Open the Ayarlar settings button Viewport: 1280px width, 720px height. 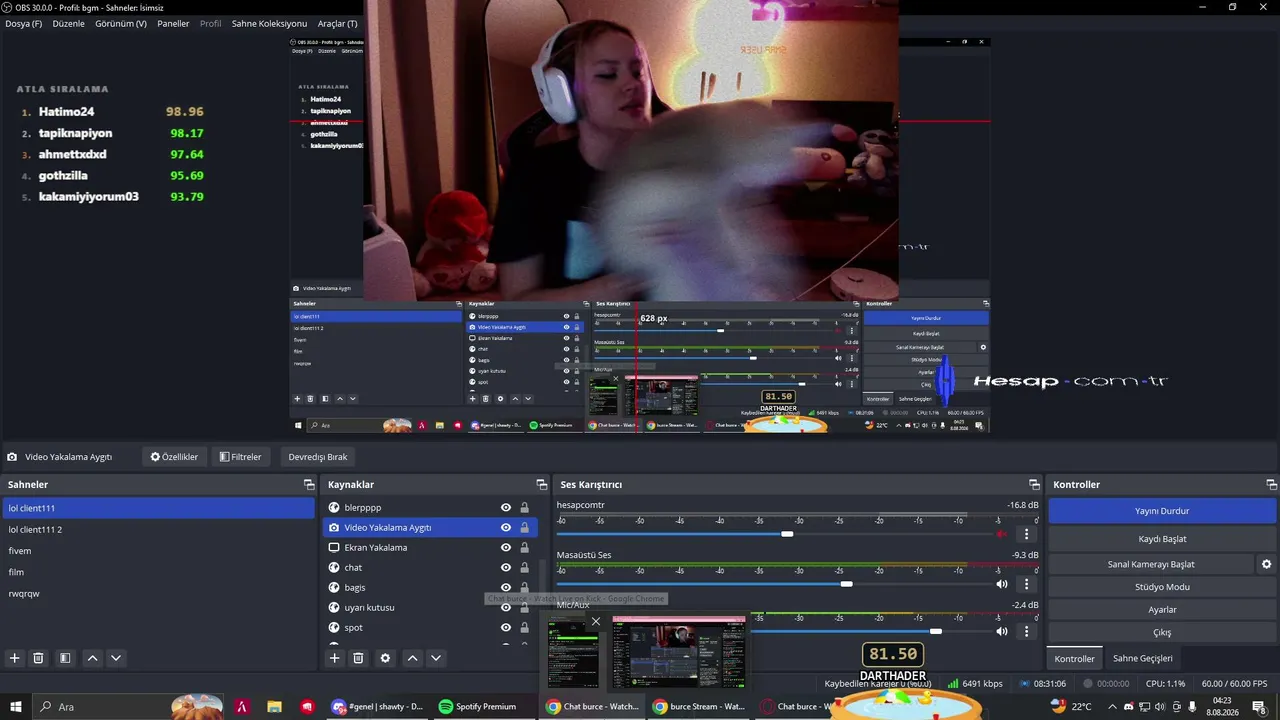(x=1162, y=610)
